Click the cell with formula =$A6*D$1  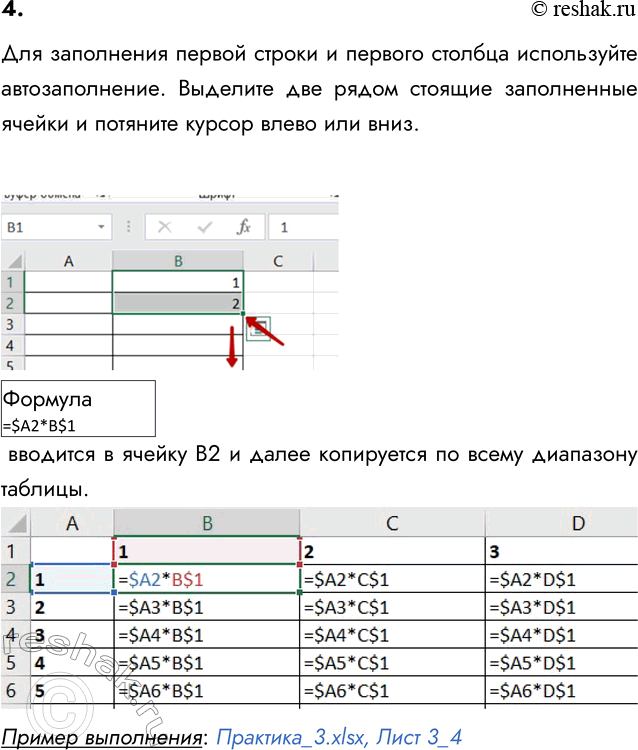[560, 690]
